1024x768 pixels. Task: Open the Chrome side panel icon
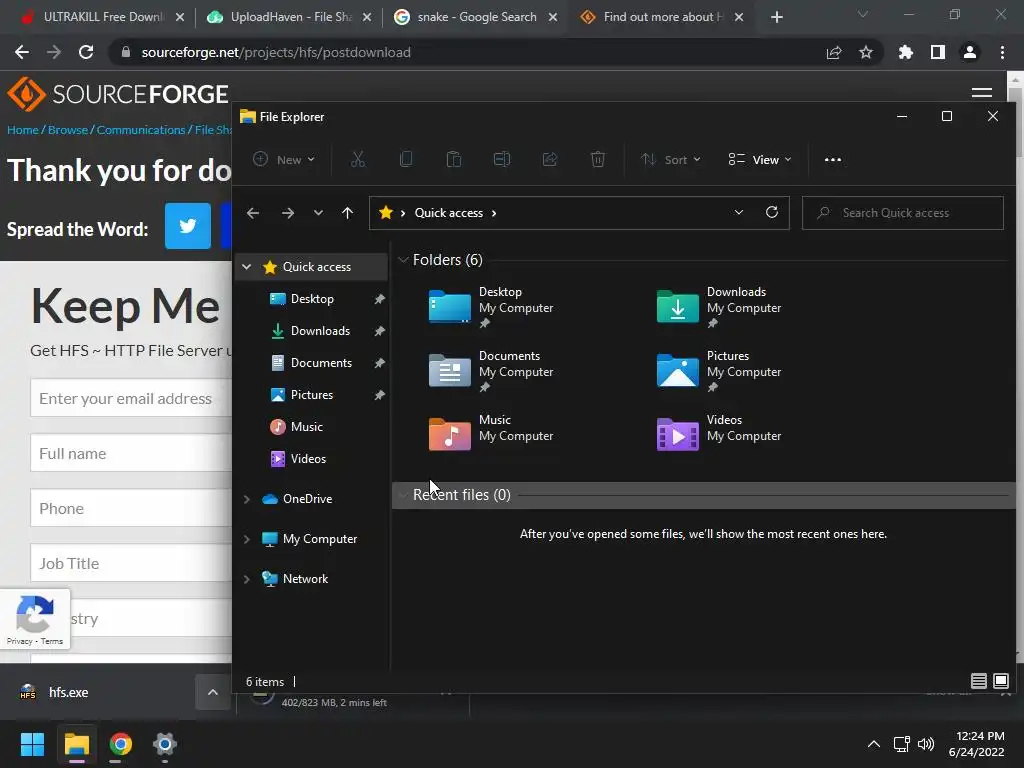(937, 52)
